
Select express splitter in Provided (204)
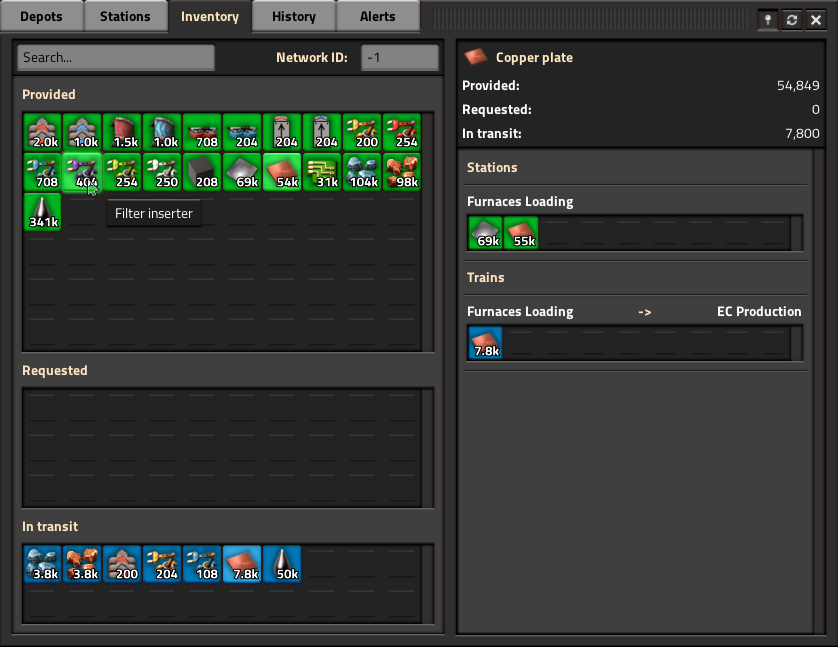tap(243, 131)
